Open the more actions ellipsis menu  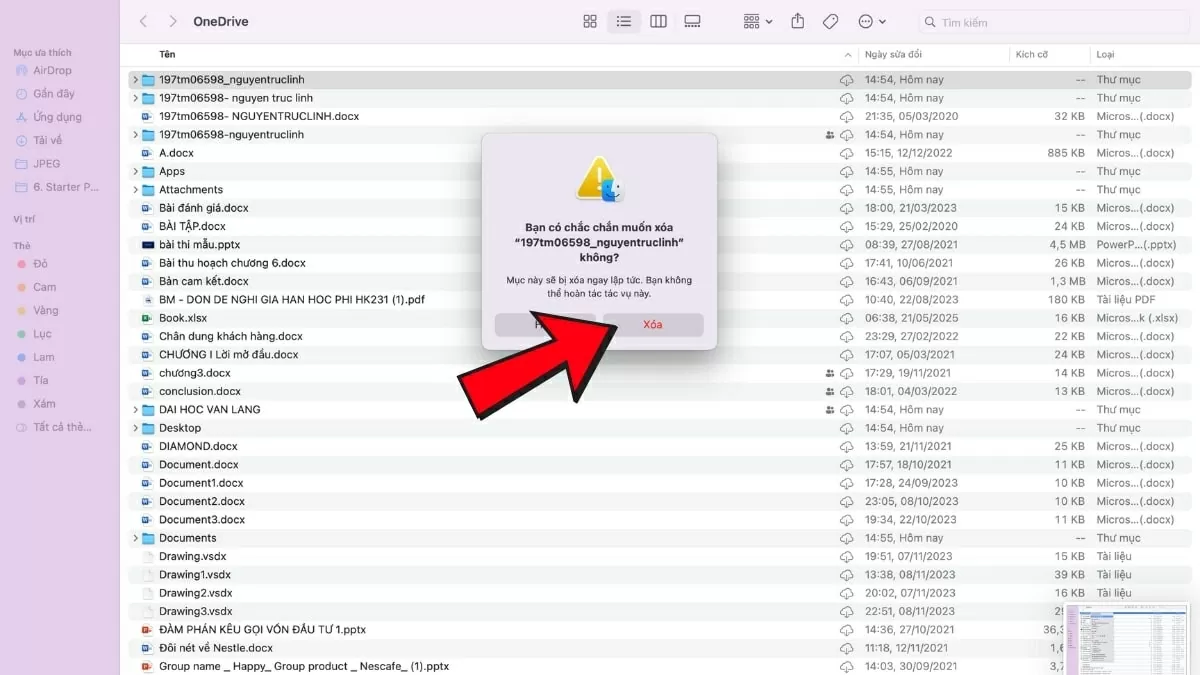[x=871, y=22]
